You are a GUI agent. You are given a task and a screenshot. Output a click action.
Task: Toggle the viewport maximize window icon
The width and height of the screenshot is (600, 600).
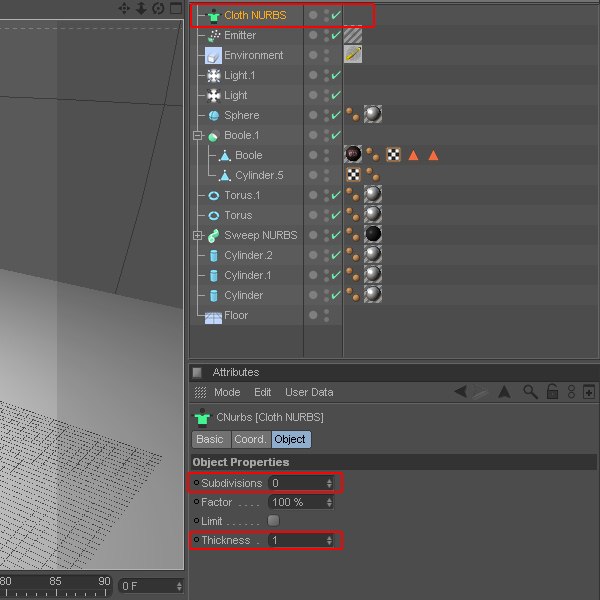(x=176, y=8)
